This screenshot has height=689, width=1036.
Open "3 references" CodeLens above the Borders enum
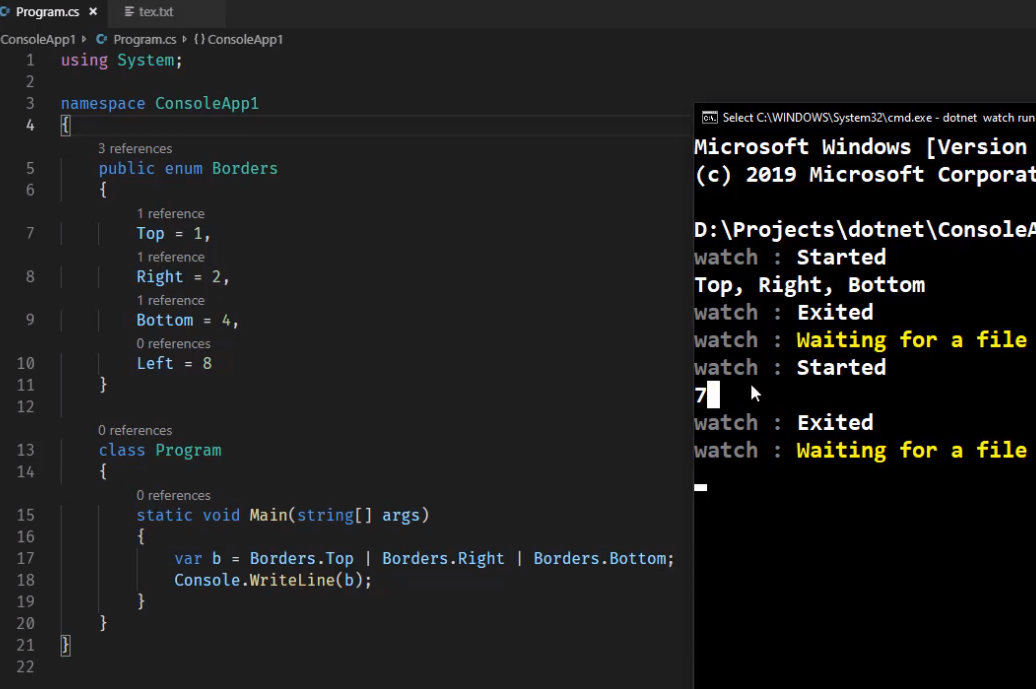135,148
